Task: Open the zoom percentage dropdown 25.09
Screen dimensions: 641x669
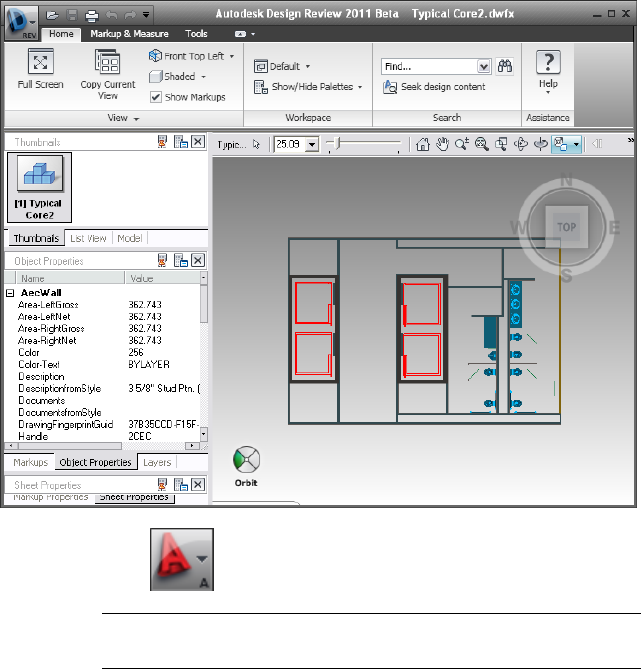Action: [x=312, y=145]
